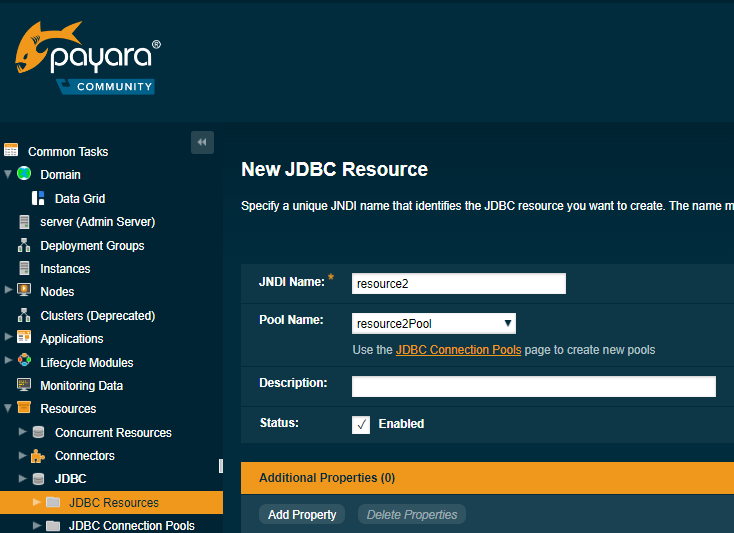734x533 pixels.
Task: Click the Lifecycle Modules icon
Action: [24, 362]
